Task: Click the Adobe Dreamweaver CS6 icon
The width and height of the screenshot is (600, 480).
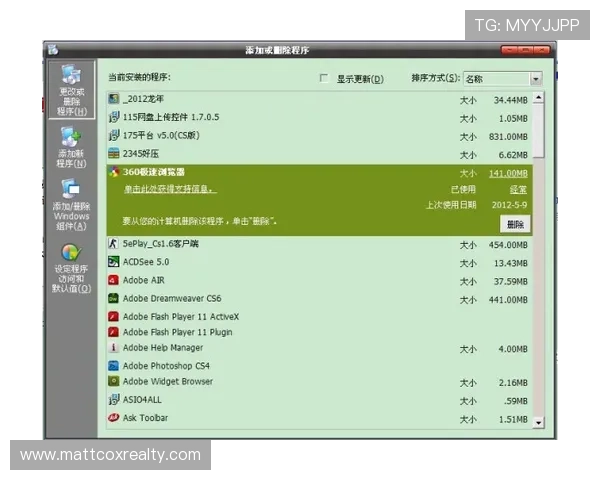Action: 113,298
